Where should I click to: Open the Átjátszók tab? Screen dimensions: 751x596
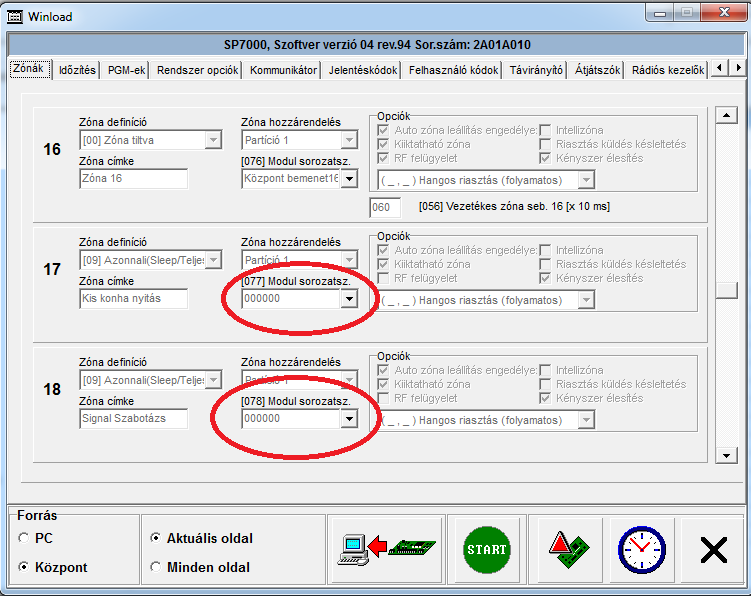pyautogui.click(x=597, y=70)
